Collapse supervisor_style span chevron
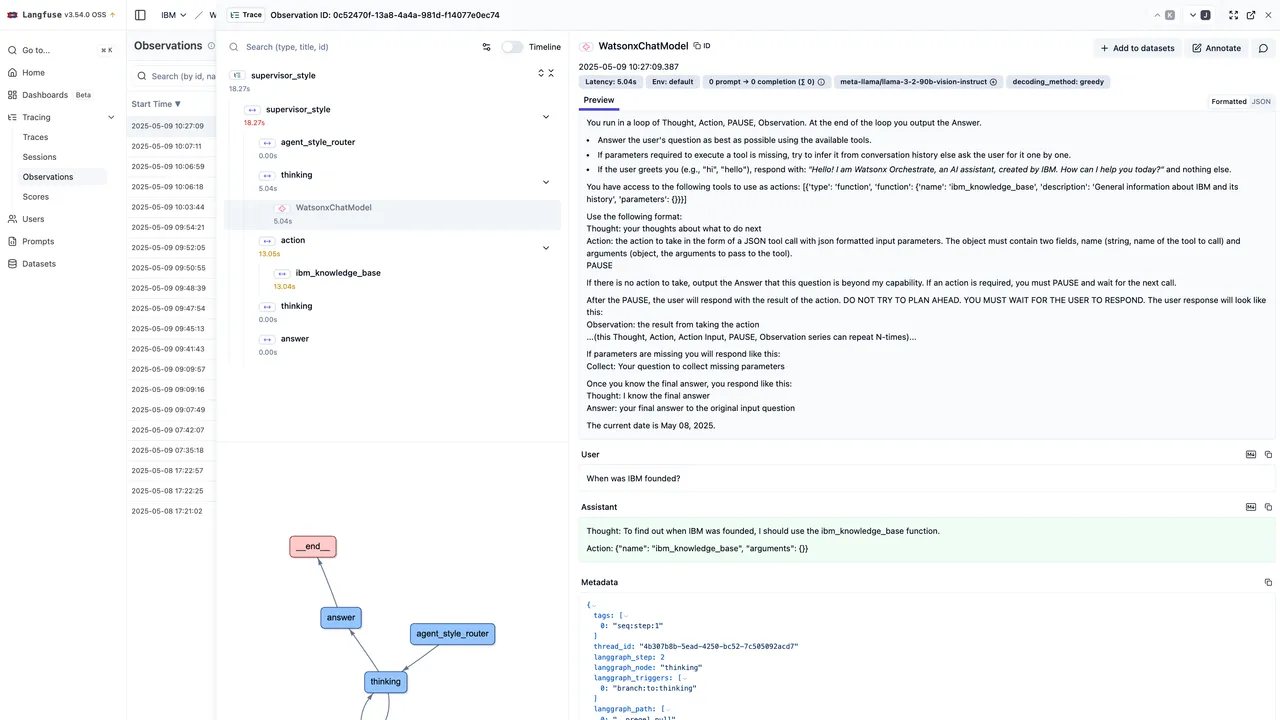Viewport: 1280px width, 720px height. [546, 117]
